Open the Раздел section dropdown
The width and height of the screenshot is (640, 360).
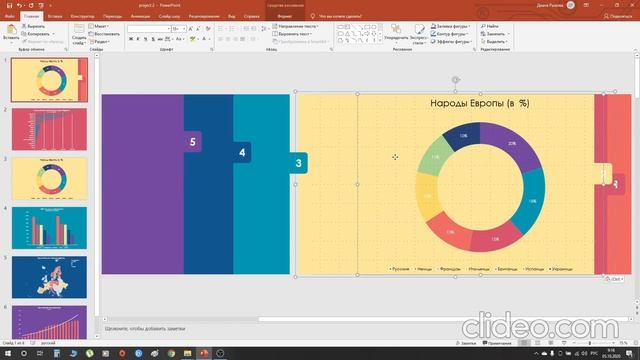(x=99, y=42)
